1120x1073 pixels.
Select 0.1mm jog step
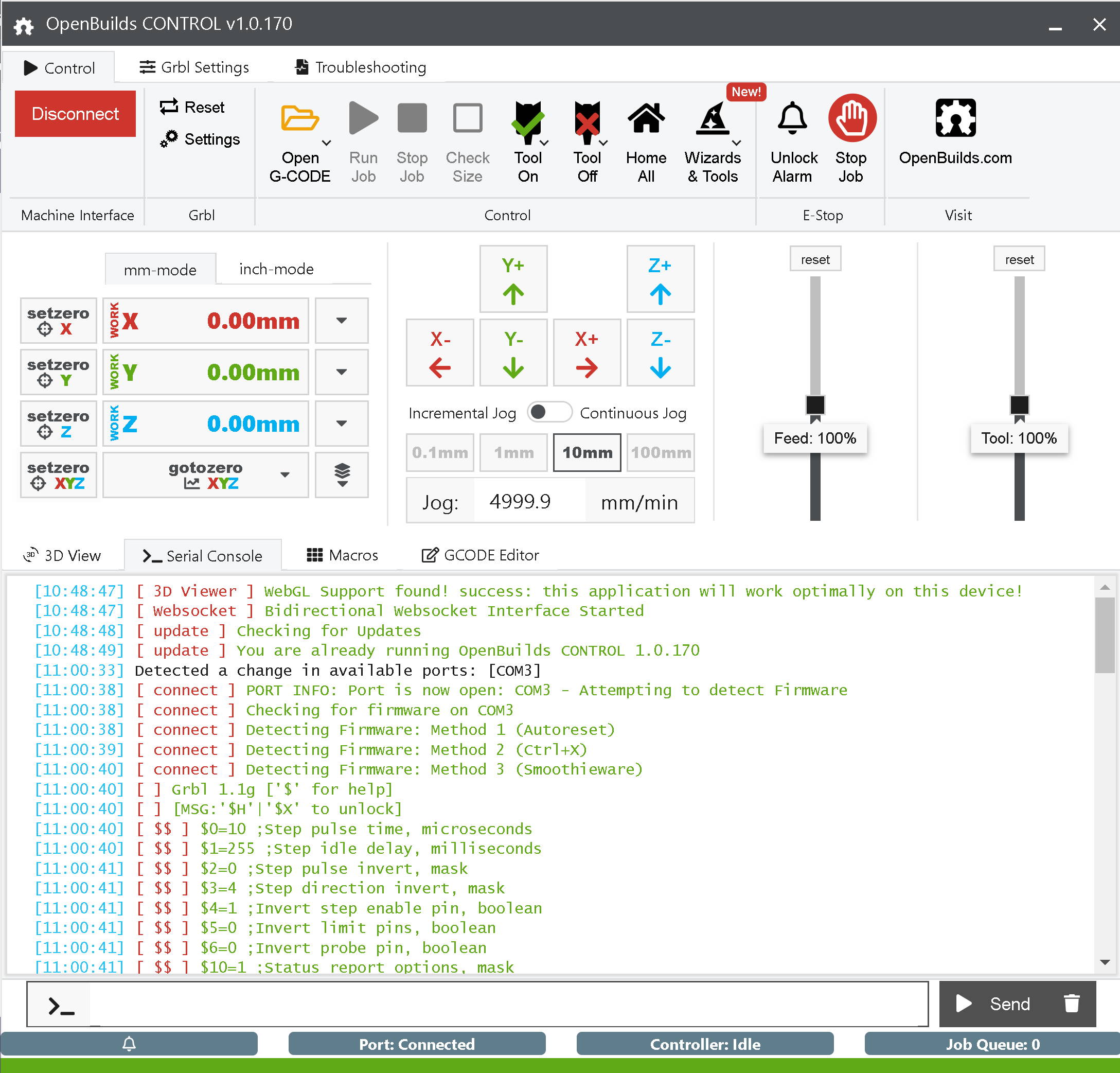[x=440, y=452]
